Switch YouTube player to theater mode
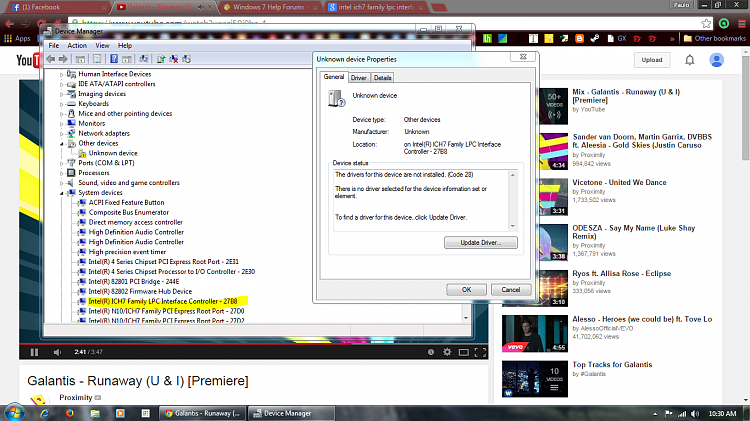750x421 pixels. click(x=463, y=352)
